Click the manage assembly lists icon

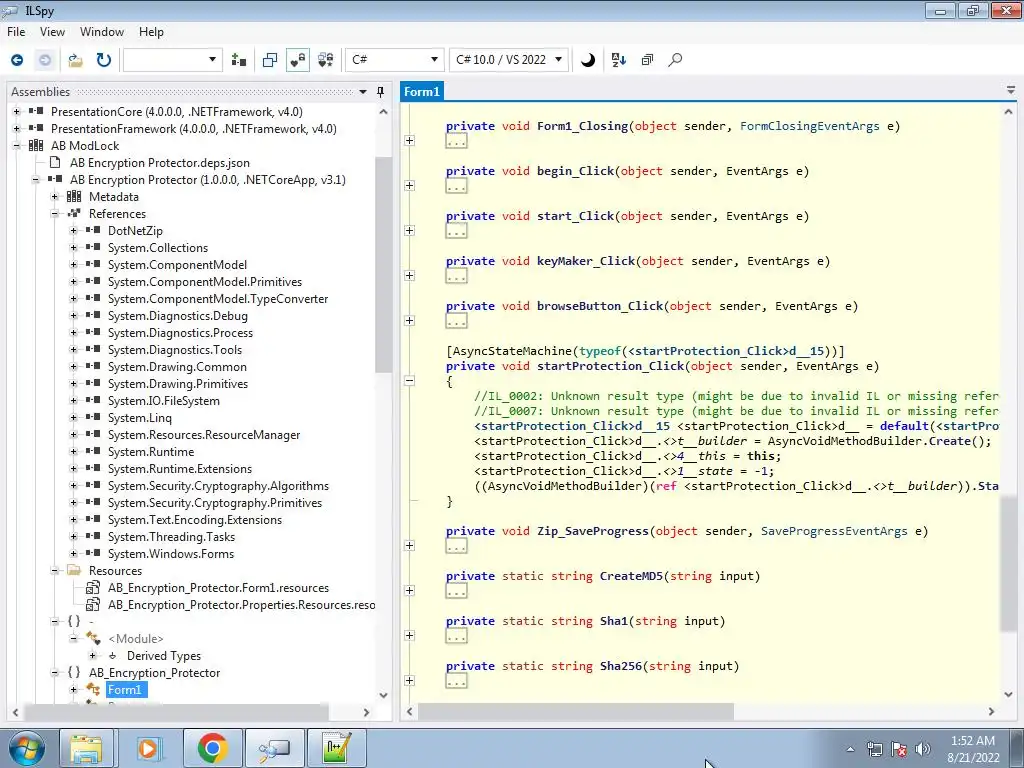click(239, 60)
